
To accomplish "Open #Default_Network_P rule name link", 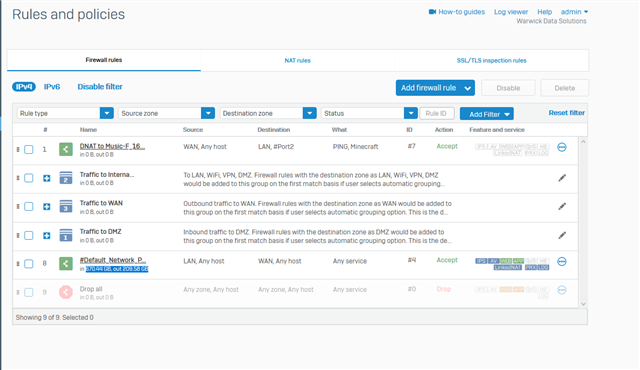I will point(113,260).
